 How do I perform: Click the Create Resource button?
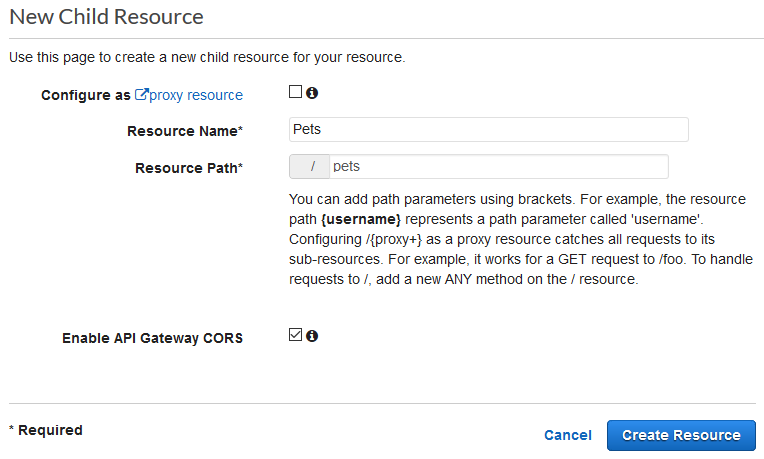pos(681,435)
